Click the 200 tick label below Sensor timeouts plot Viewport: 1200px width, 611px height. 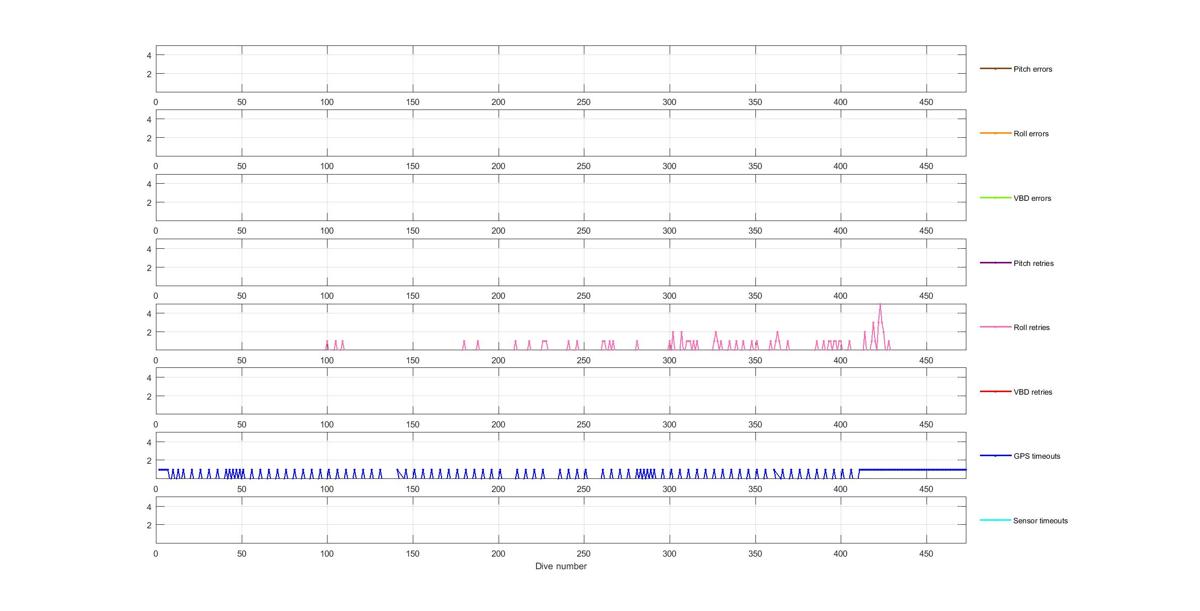[498, 553]
